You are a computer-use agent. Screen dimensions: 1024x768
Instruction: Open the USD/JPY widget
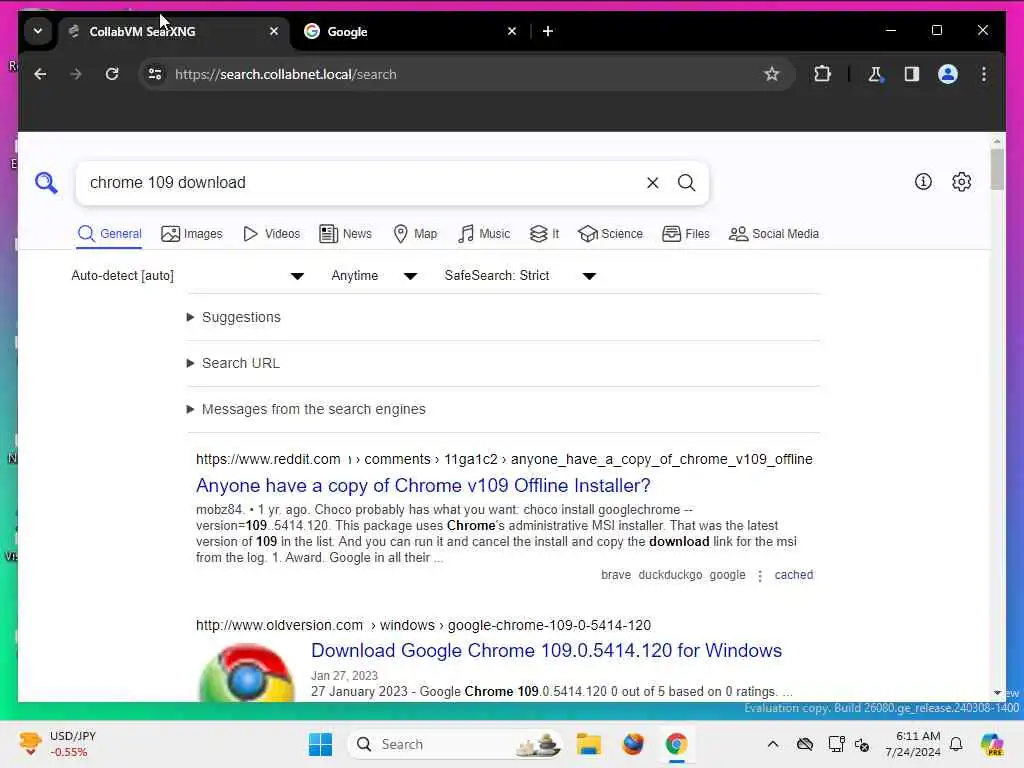[57, 744]
